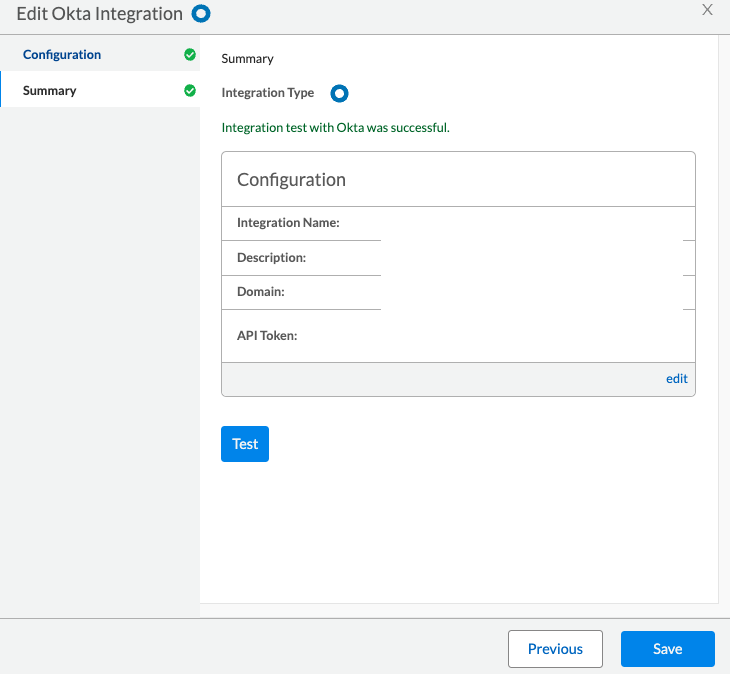Click the Okta logo in dialog title
Image resolution: width=730 pixels, height=674 pixels.
pos(201,14)
